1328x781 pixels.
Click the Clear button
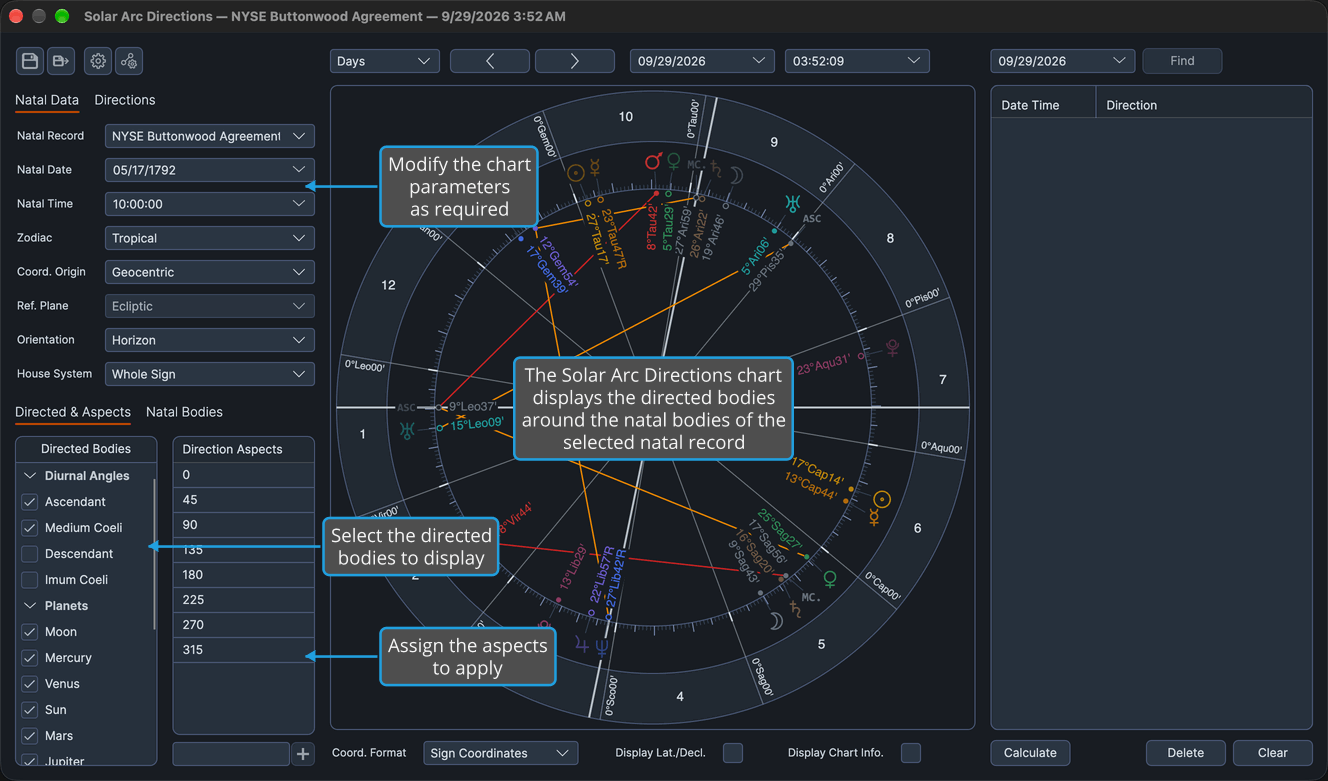pyautogui.click(x=1272, y=753)
